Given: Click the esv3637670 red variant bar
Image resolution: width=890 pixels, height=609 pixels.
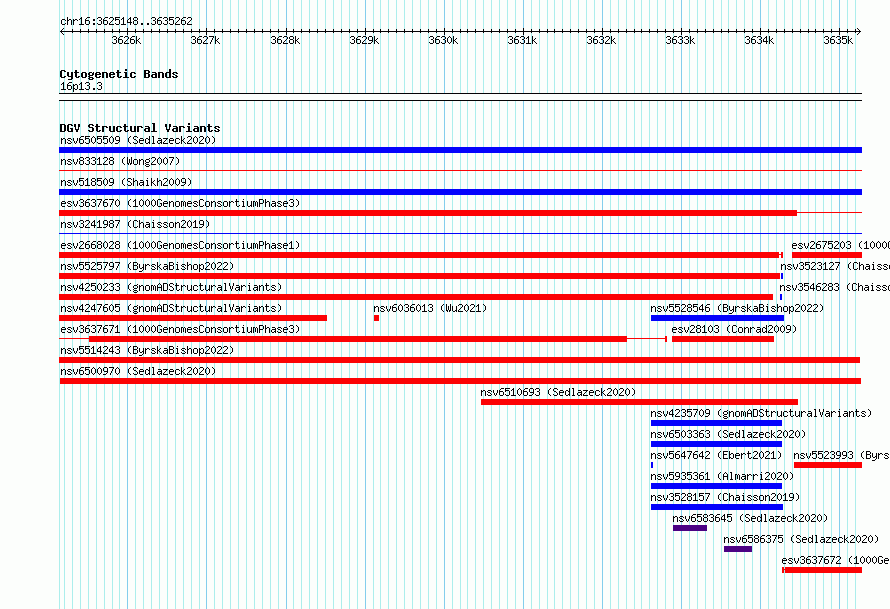Looking at the screenshot, I should [x=428, y=213].
